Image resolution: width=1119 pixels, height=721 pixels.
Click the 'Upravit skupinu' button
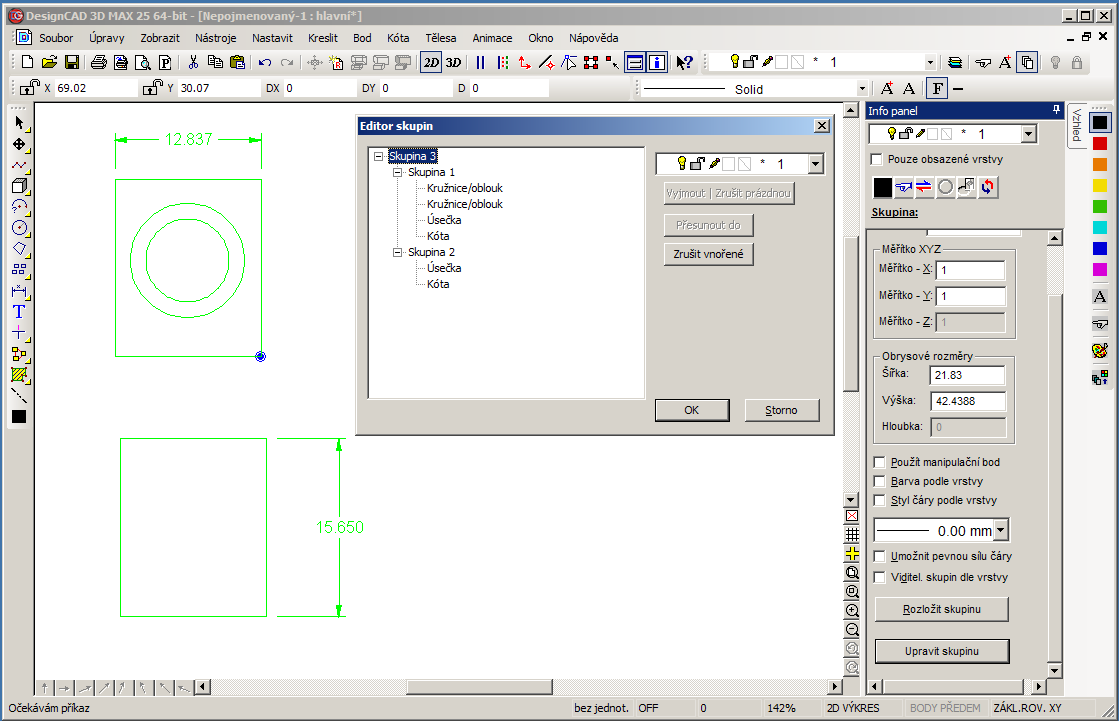point(941,652)
